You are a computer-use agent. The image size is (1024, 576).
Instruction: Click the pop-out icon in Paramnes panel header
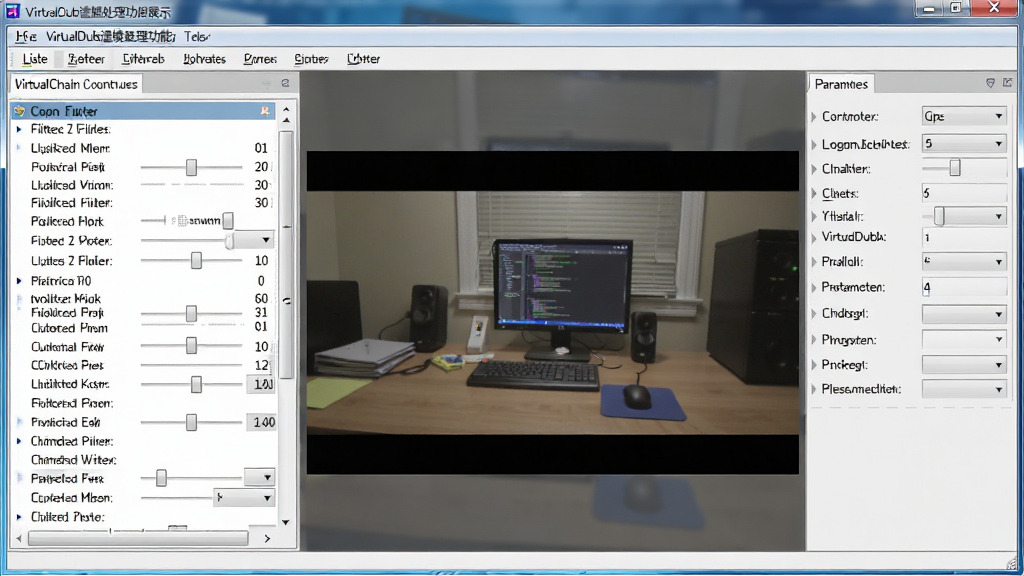(1008, 82)
